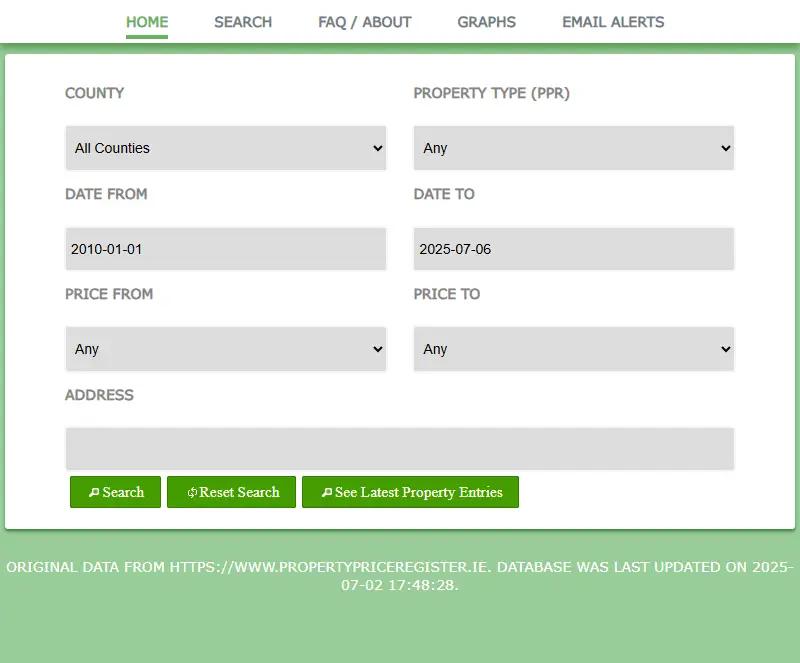Click the magnifier icon on Search button
This screenshot has width=800, height=663.
pos(94,493)
